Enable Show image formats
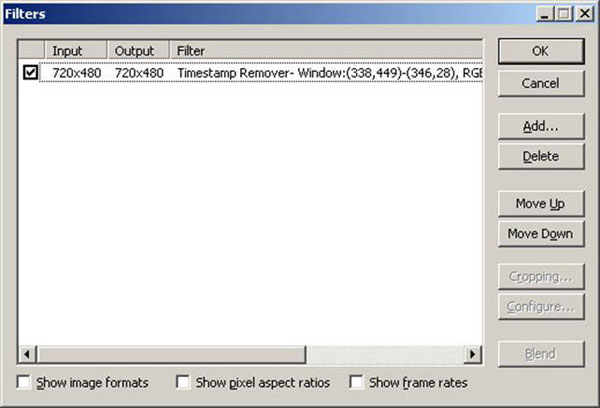 pyautogui.click(x=26, y=383)
